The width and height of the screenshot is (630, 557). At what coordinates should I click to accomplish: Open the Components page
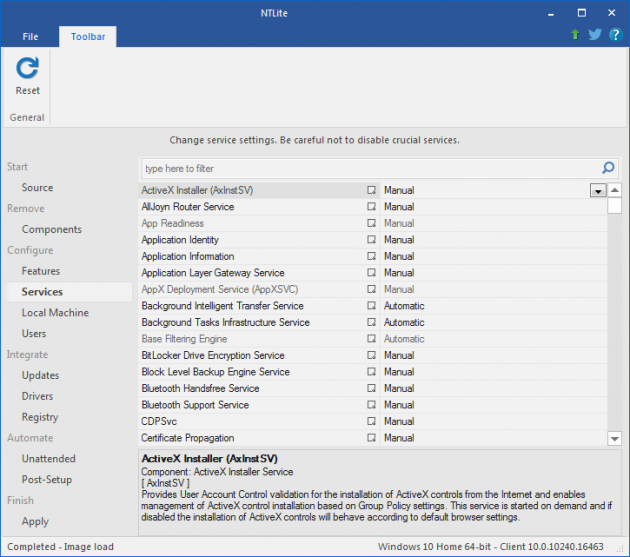(x=52, y=229)
